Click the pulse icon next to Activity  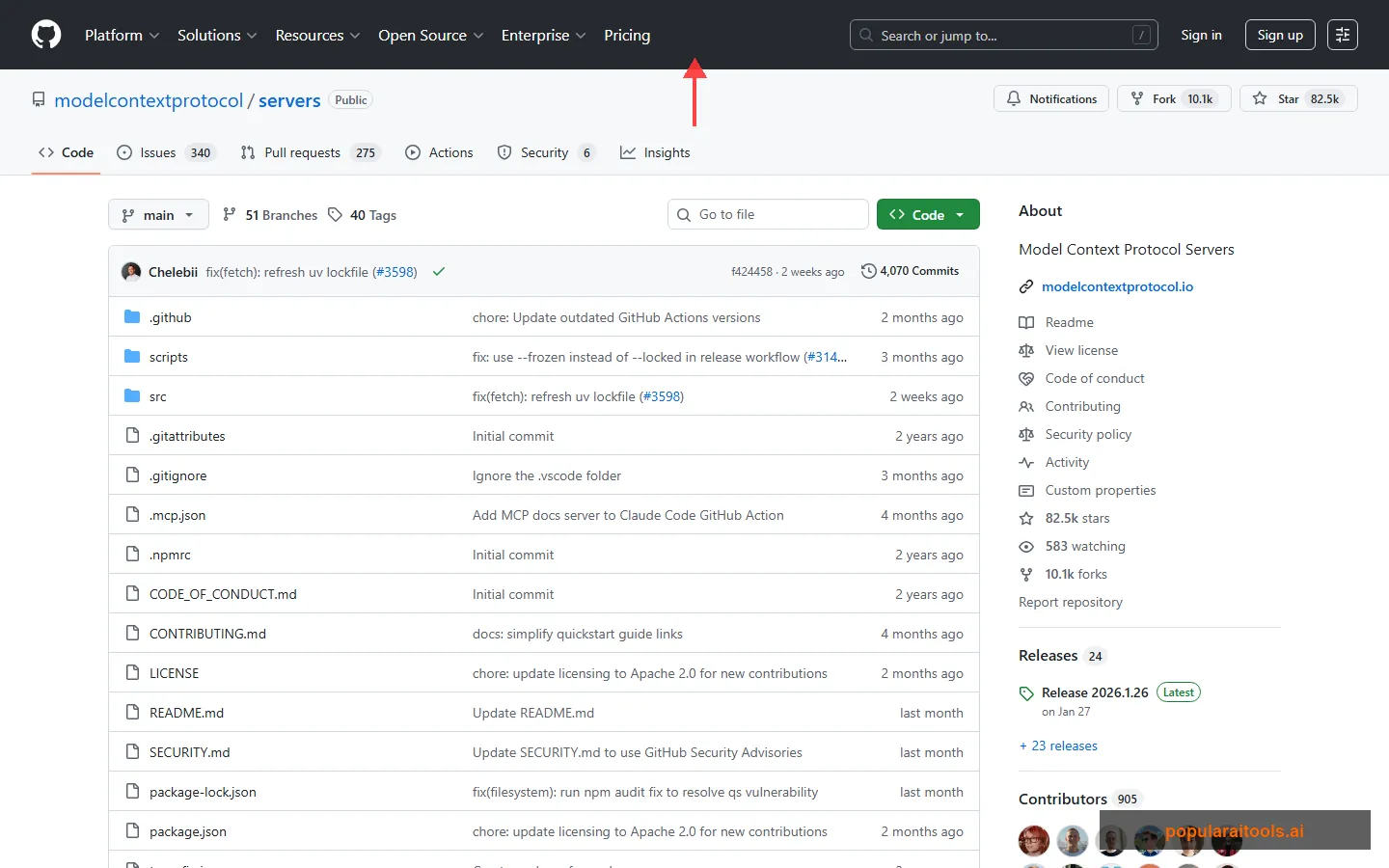click(x=1025, y=462)
